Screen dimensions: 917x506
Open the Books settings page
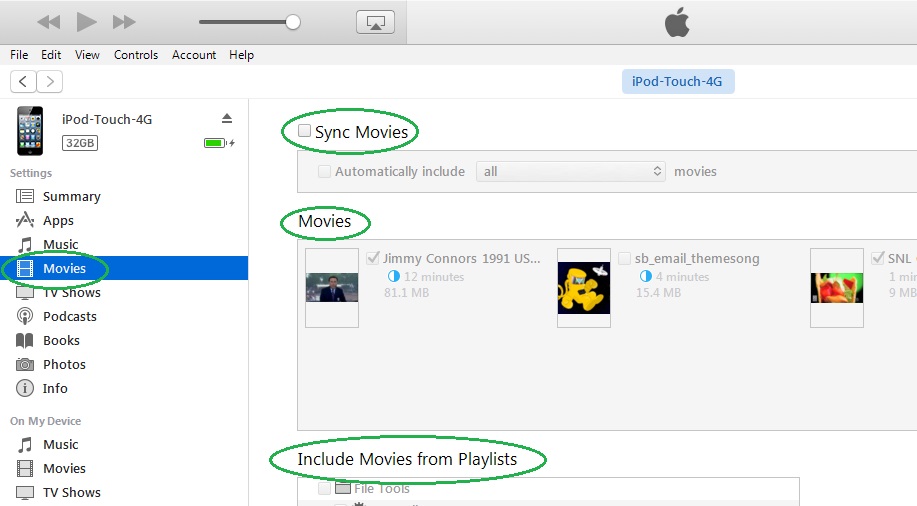coord(61,340)
